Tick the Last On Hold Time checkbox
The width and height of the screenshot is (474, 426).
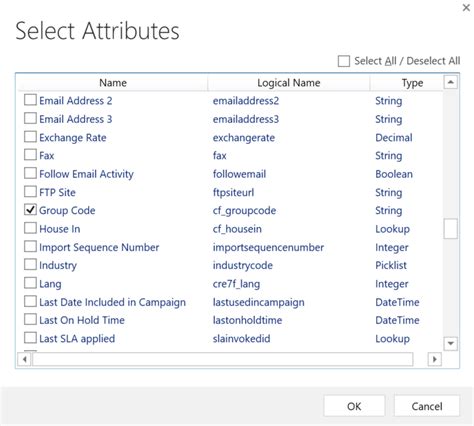30,319
